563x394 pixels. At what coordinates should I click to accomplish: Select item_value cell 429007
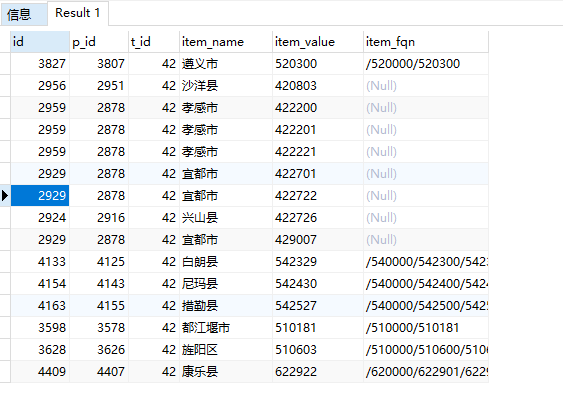coord(318,240)
